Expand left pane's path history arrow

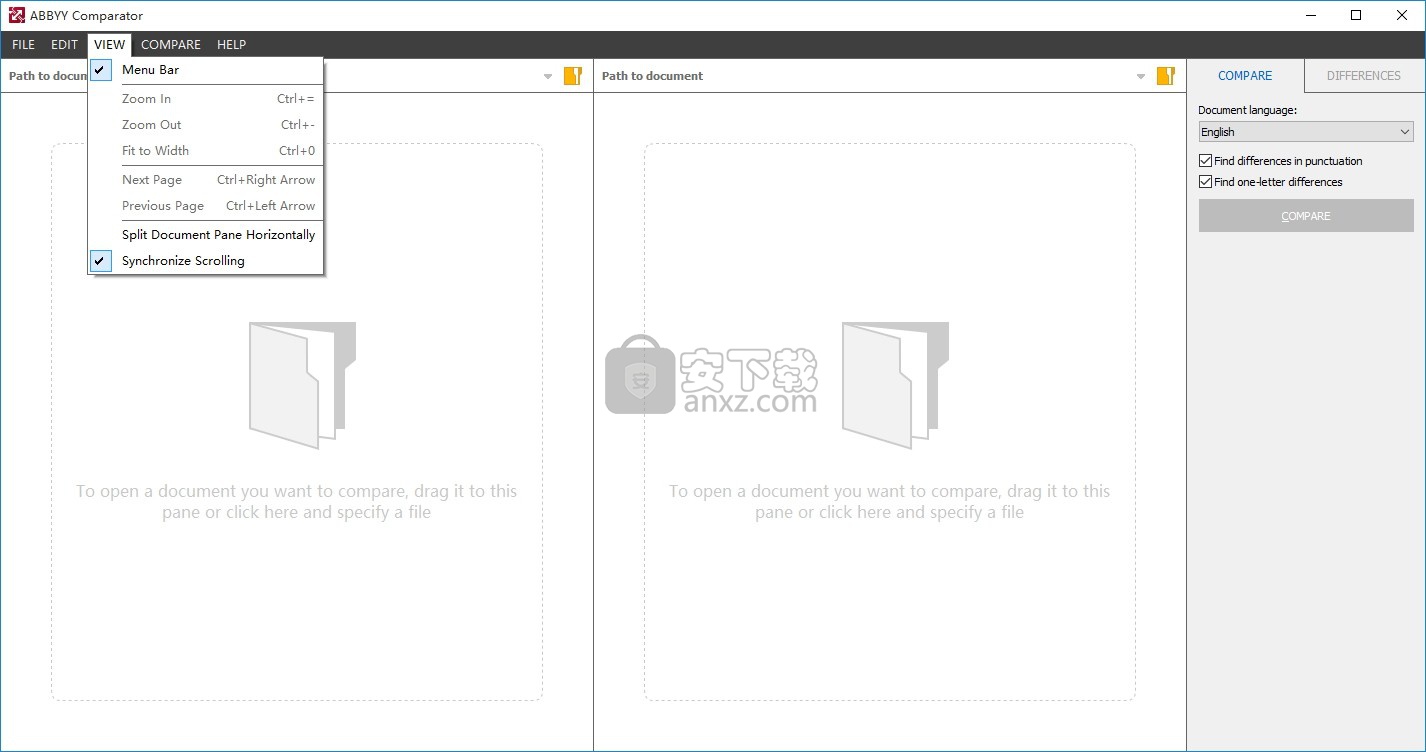pos(548,77)
